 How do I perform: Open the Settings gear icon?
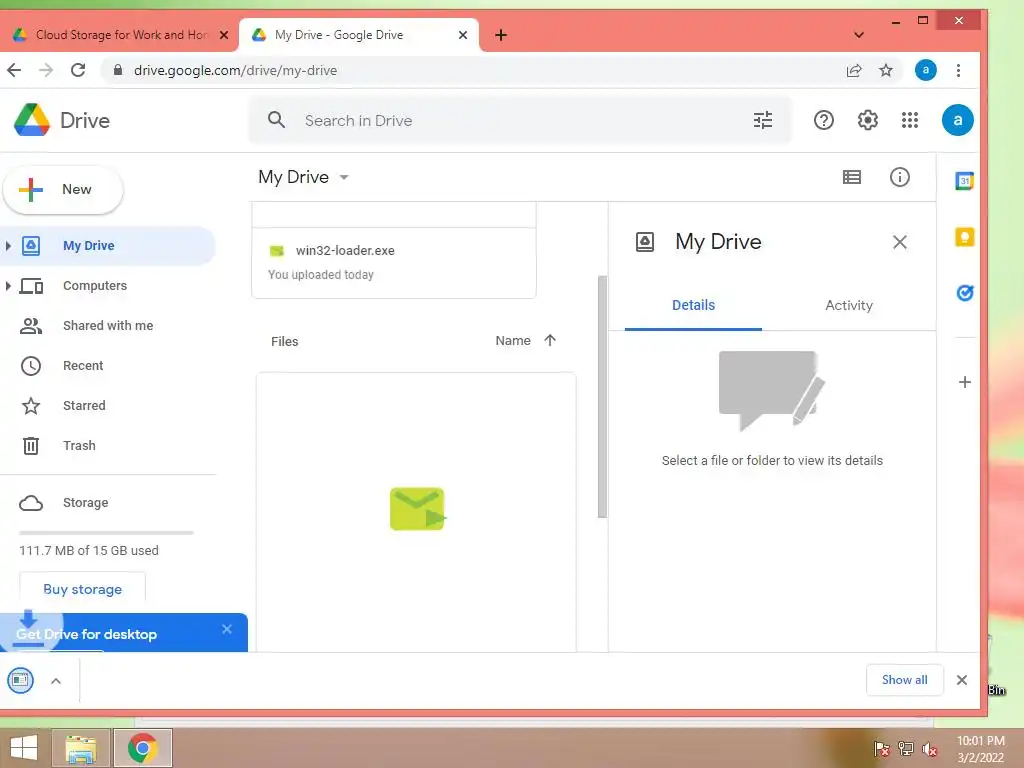coord(867,120)
